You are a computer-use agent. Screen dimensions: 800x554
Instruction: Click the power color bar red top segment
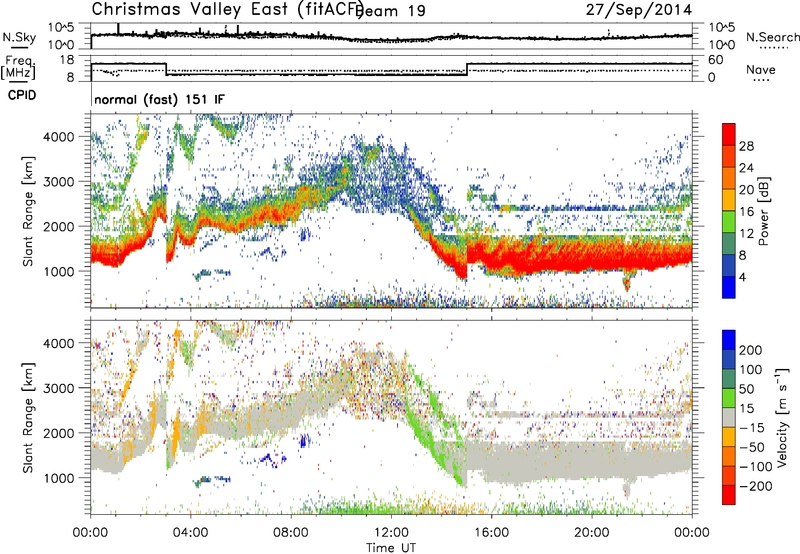point(729,134)
